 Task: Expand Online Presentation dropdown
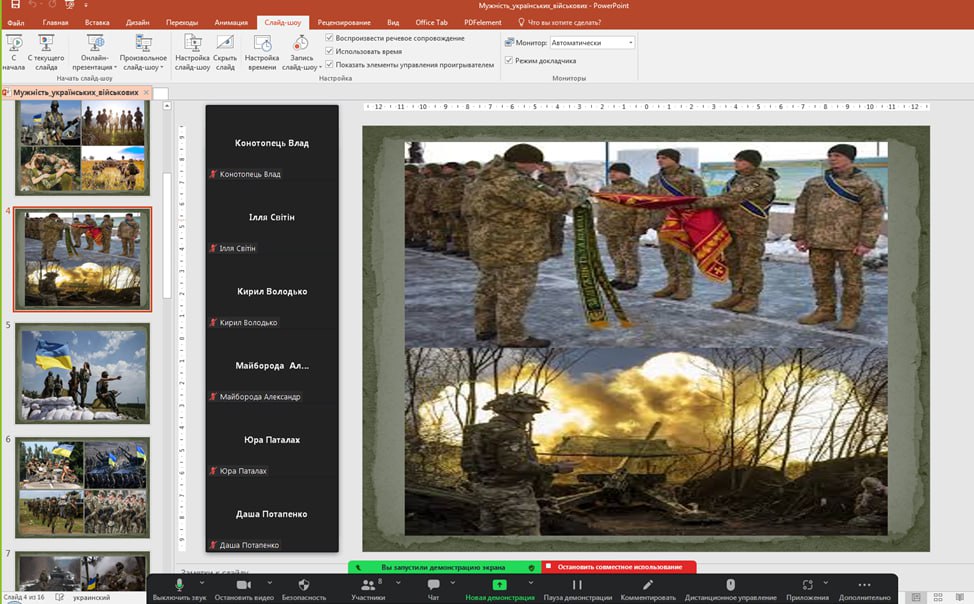pos(116,68)
